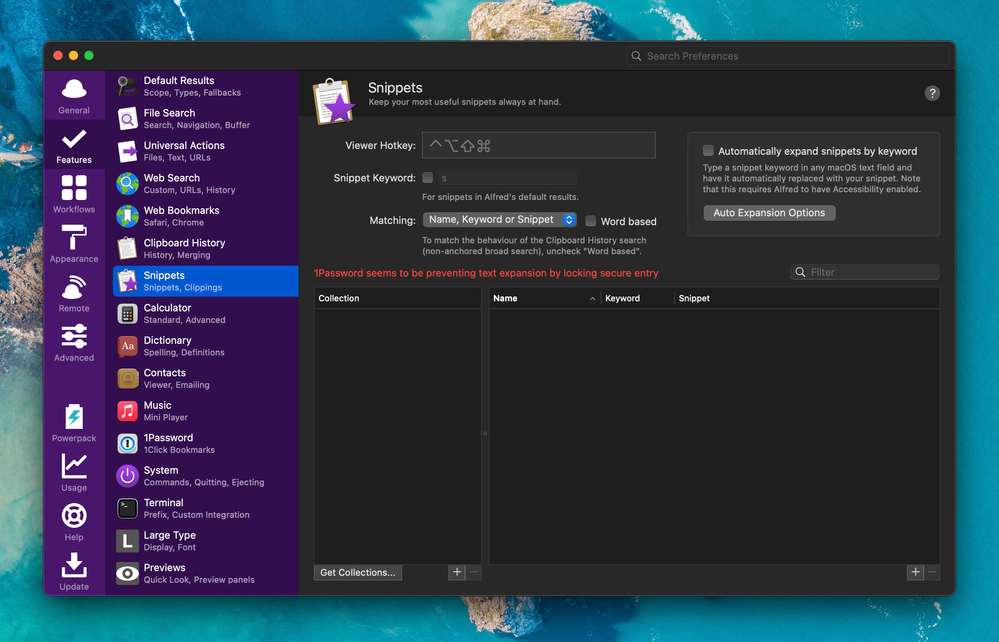This screenshot has height=642, width=999.
Task: Click the Viewer Hotkey field
Action: click(538, 146)
